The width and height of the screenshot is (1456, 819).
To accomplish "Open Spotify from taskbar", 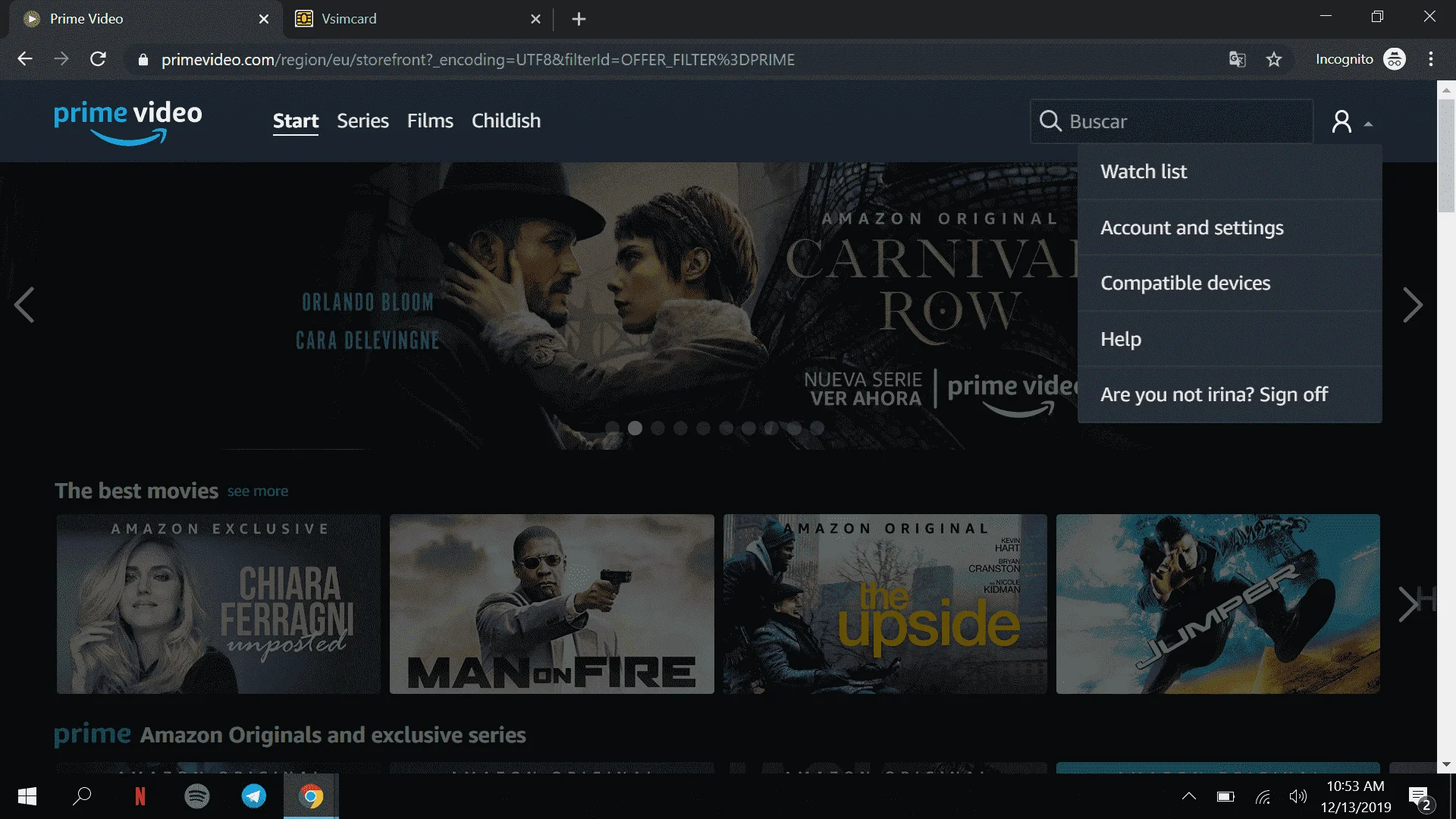I will [x=197, y=796].
